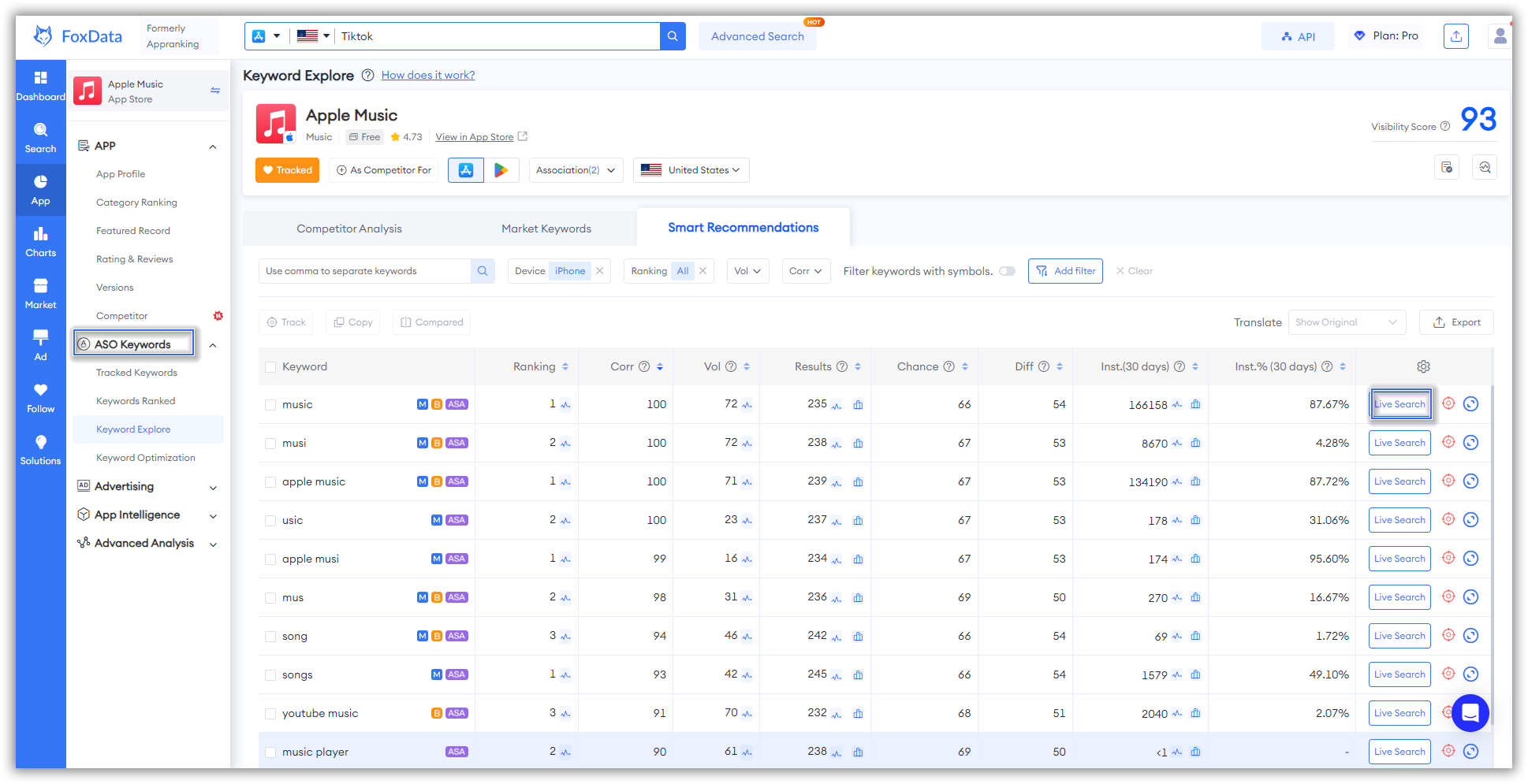Screen dimensions: 1528x784
Task: Check the select-all Keyword header checkbox
Action: (270, 367)
